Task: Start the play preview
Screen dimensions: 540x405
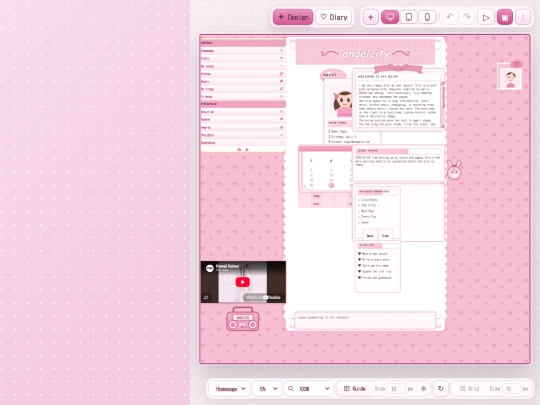Action: 486,17
